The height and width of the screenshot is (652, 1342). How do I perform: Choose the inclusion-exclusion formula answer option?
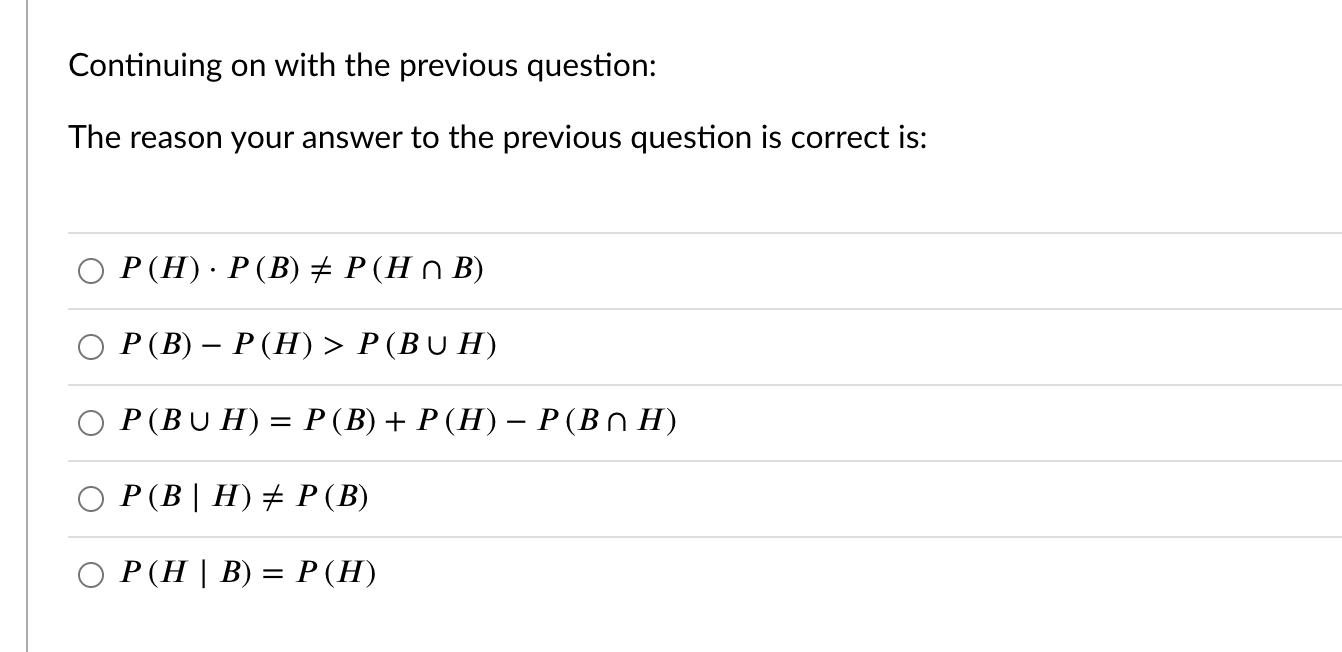[91, 422]
